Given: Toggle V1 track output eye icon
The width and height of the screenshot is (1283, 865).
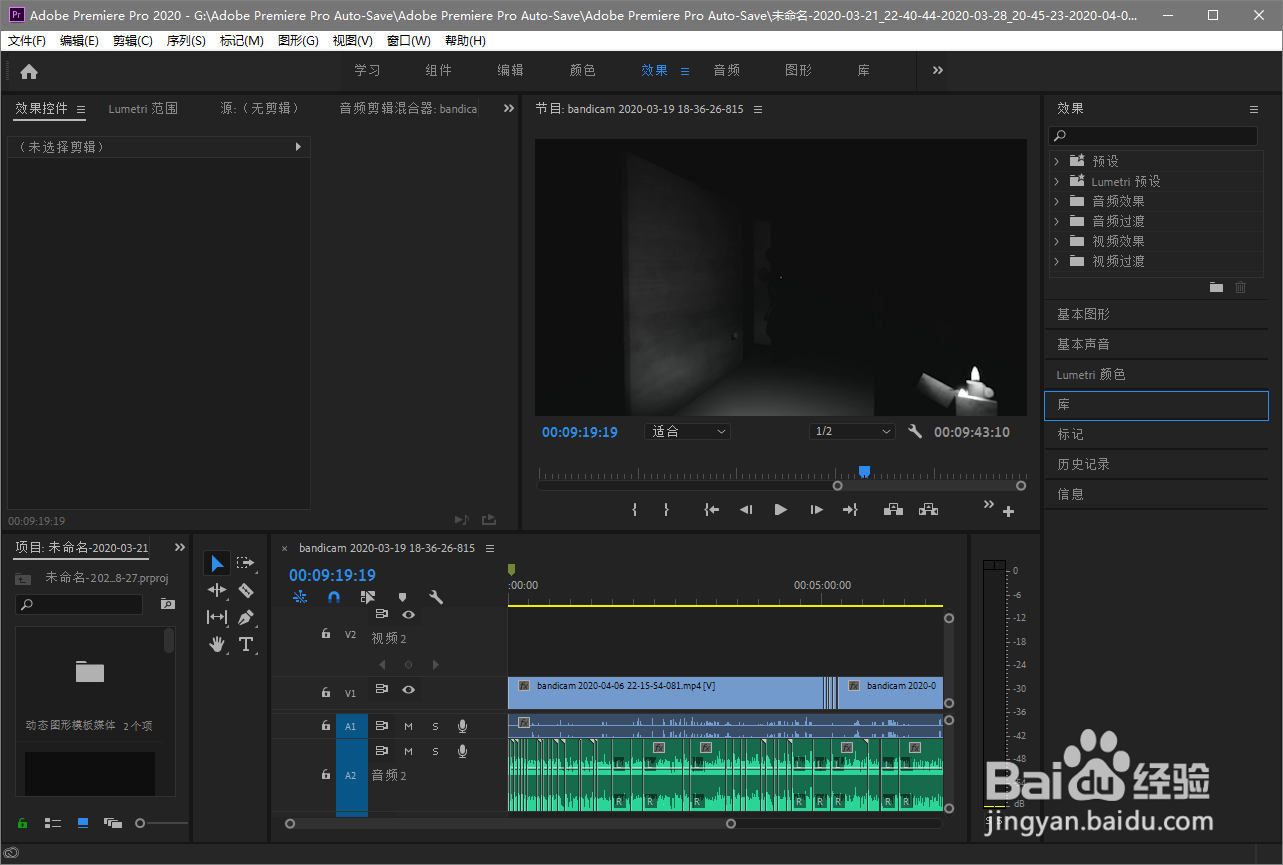Looking at the screenshot, I should pyautogui.click(x=408, y=689).
